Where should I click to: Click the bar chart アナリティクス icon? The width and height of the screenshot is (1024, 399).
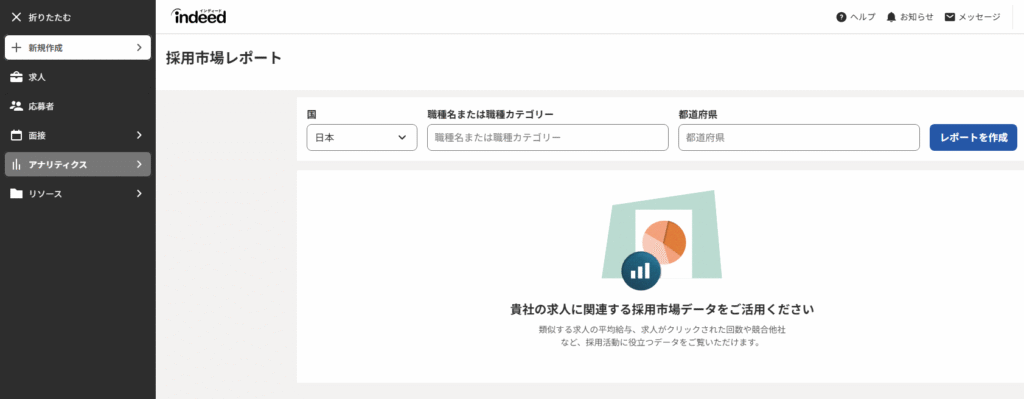17,165
